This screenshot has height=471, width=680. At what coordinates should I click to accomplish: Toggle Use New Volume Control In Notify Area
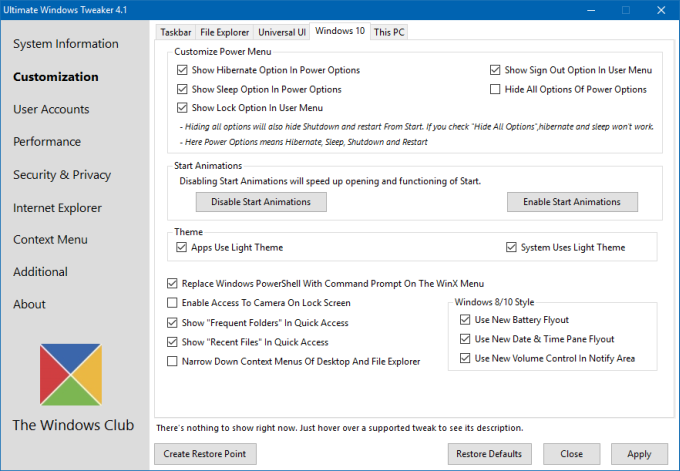coord(465,358)
